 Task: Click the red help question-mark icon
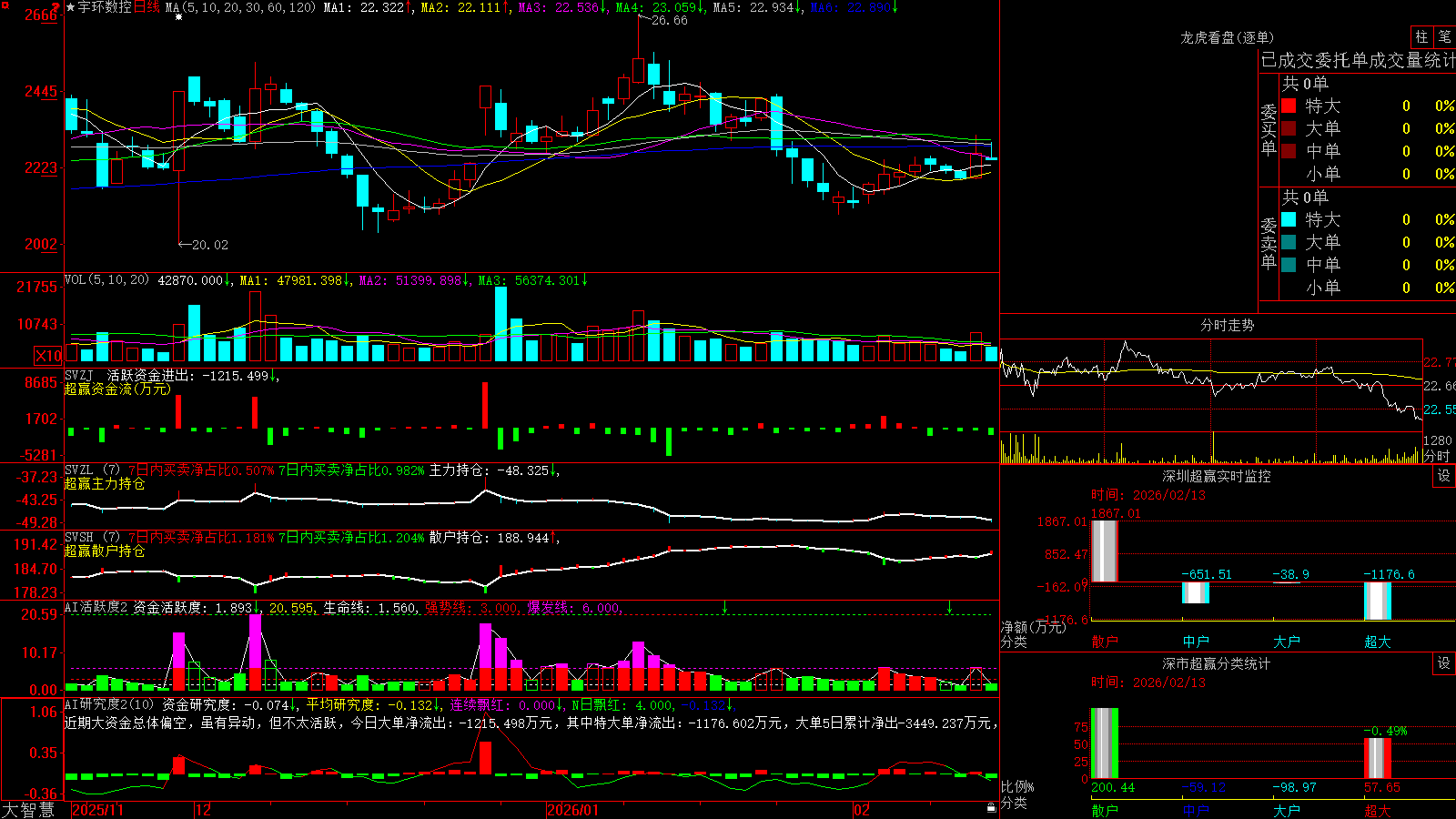click(56, 7)
